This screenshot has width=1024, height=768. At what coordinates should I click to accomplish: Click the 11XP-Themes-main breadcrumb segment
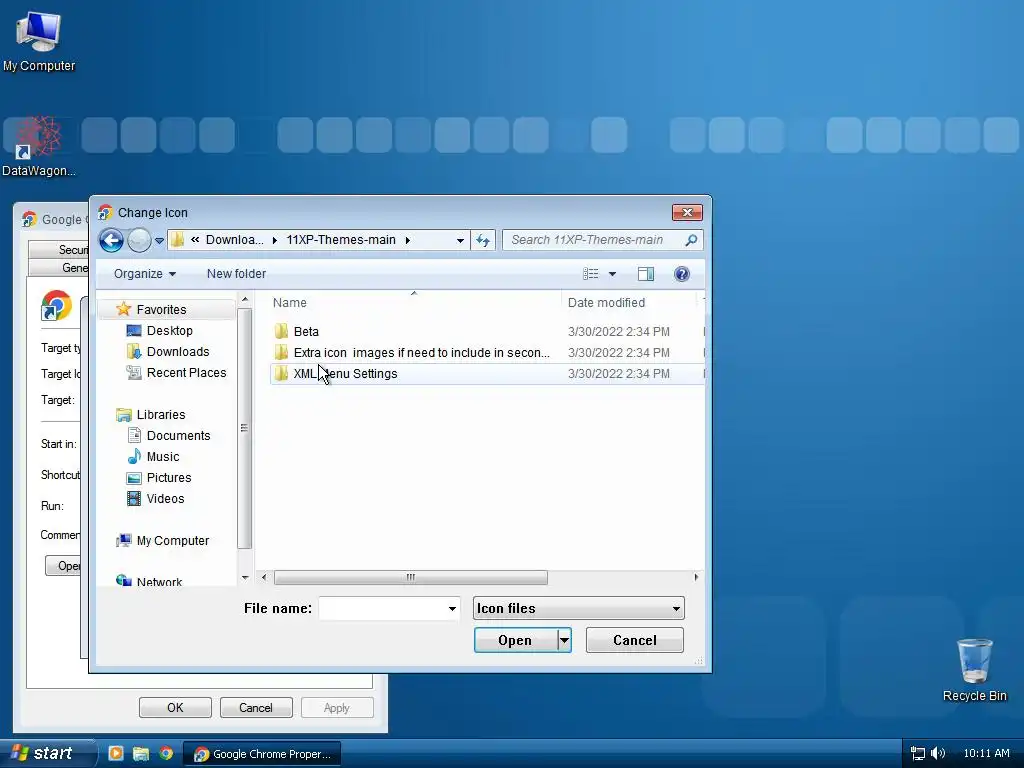[x=341, y=240]
